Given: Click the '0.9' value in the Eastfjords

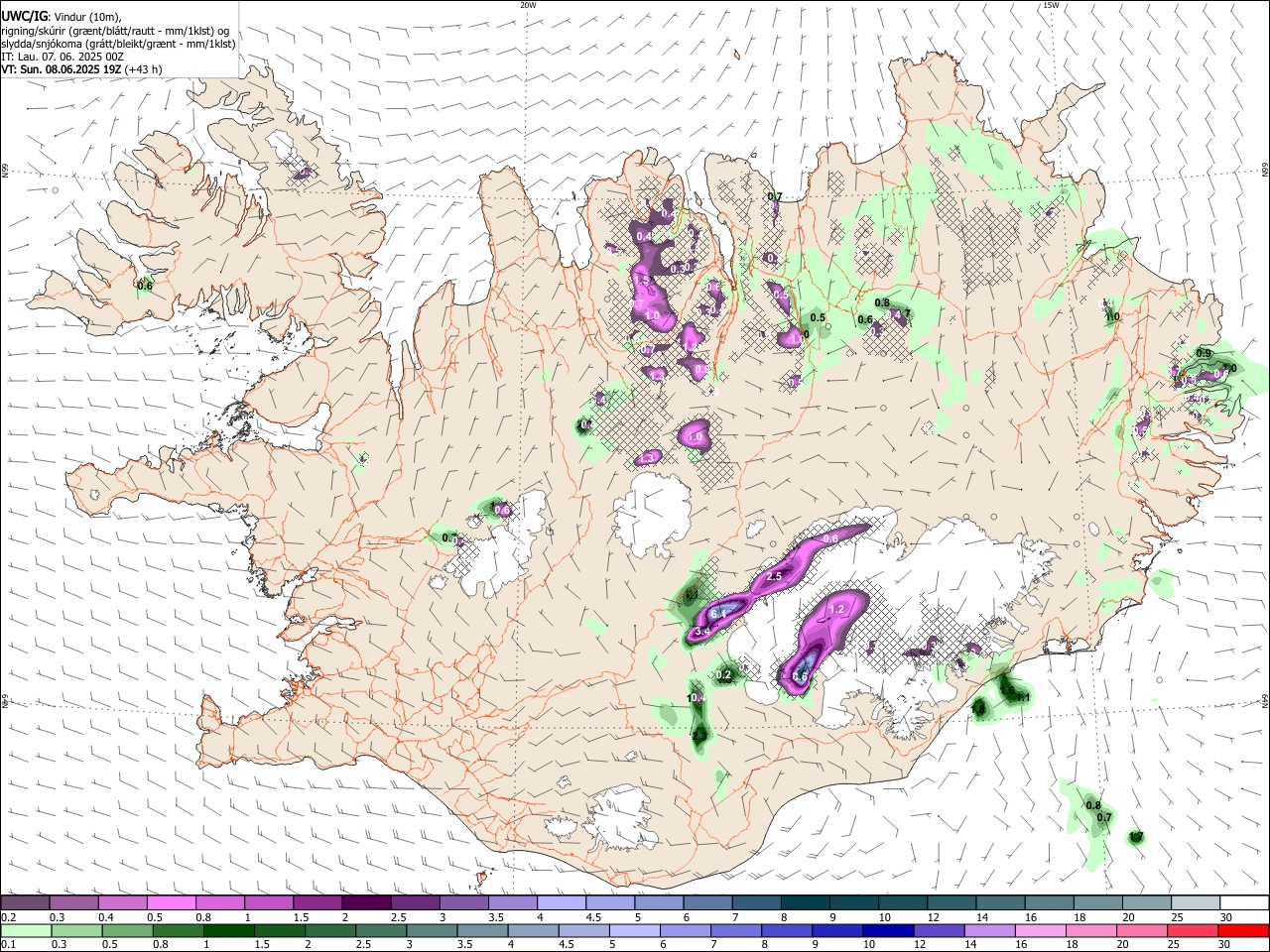Looking at the screenshot, I should pyautogui.click(x=1204, y=353).
